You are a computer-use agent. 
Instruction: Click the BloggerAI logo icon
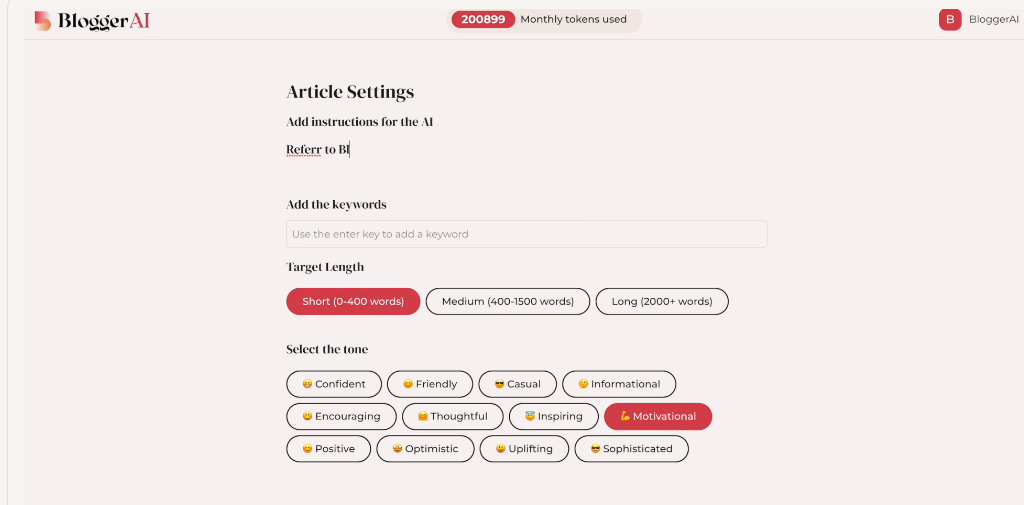click(x=42, y=20)
